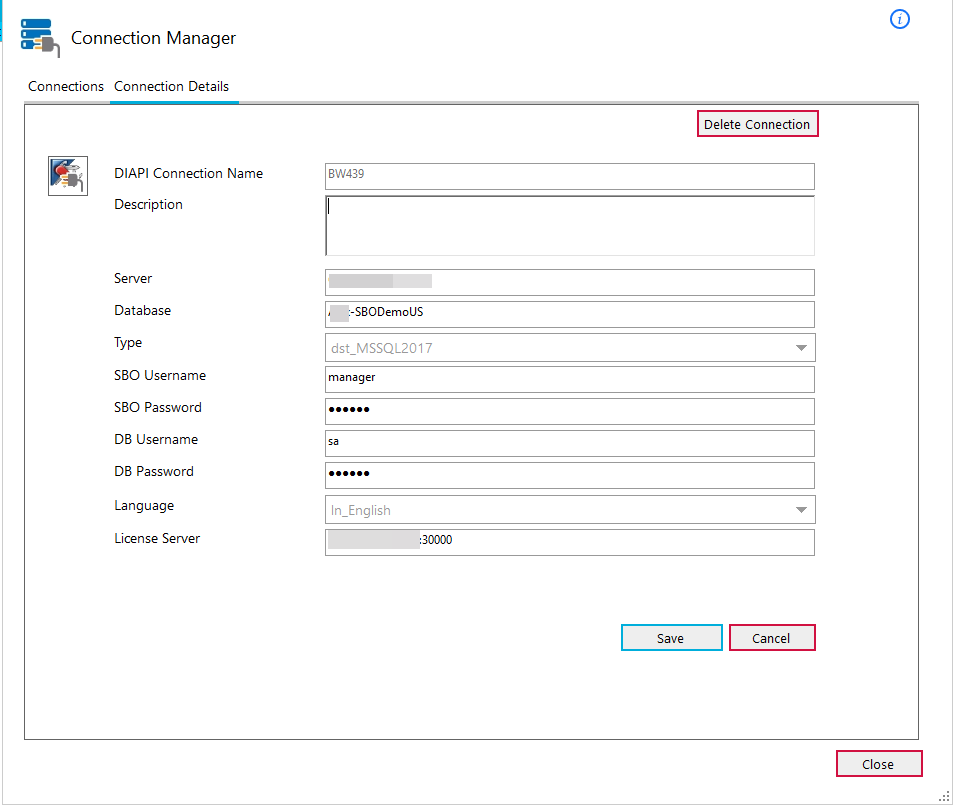
Task: Click the Close button
Action: 879,764
